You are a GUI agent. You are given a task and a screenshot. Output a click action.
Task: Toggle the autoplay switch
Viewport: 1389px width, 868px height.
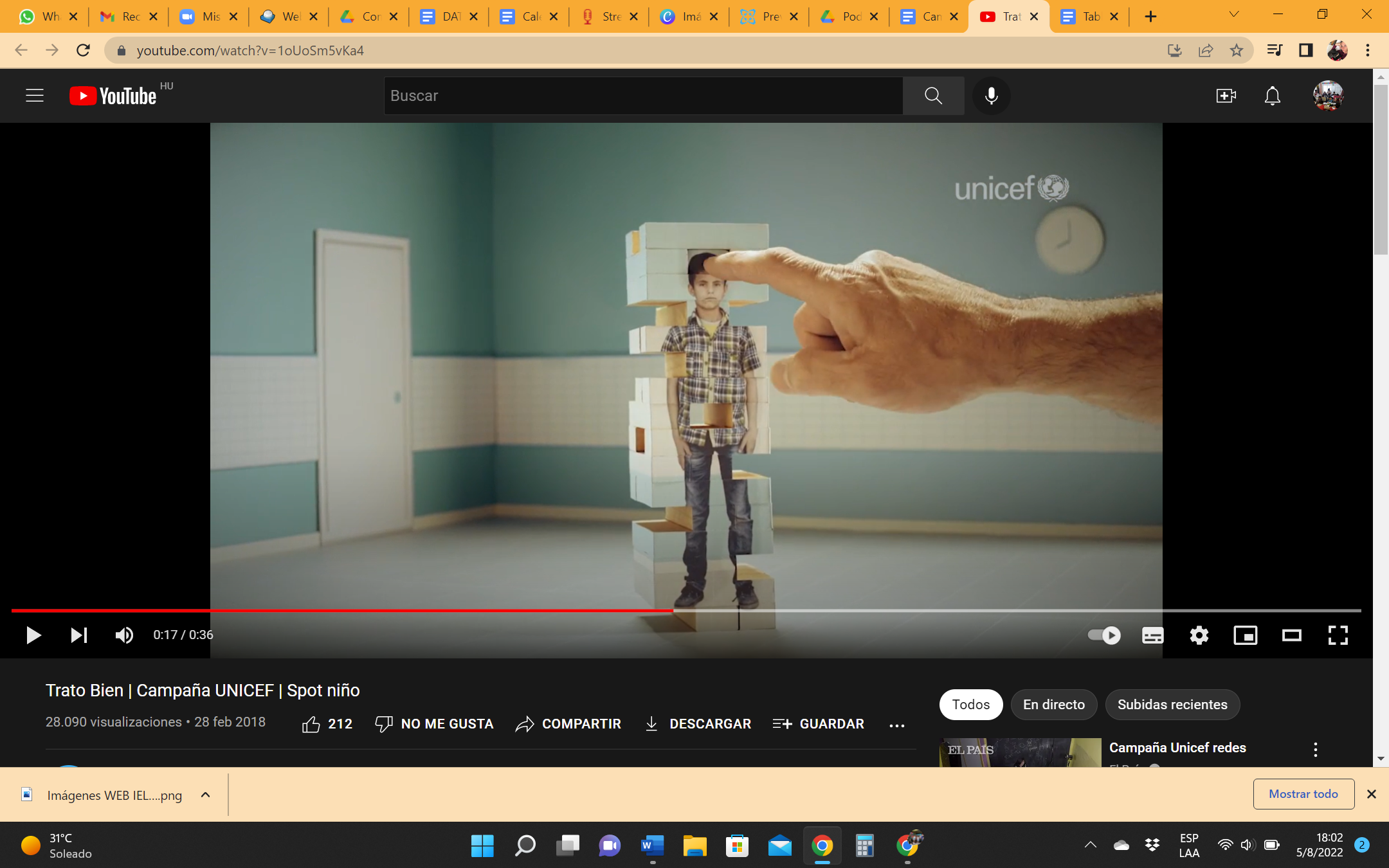[1104, 635]
